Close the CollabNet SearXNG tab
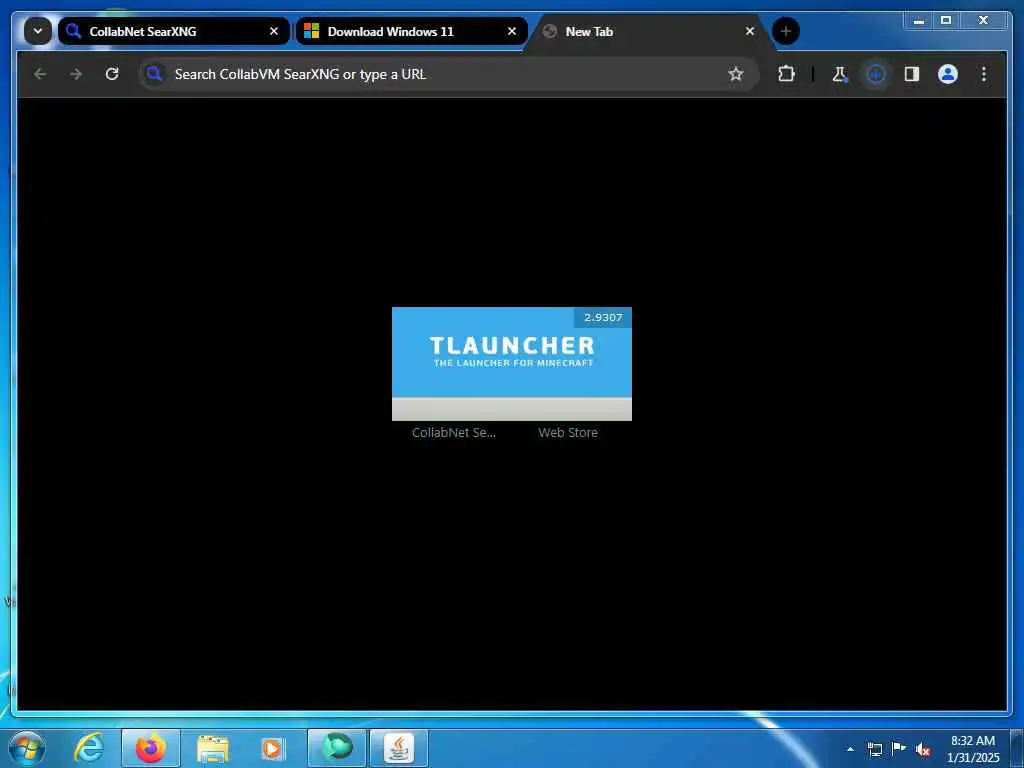The width and height of the screenshot is (1024, 768). click(x=274, y=31)
